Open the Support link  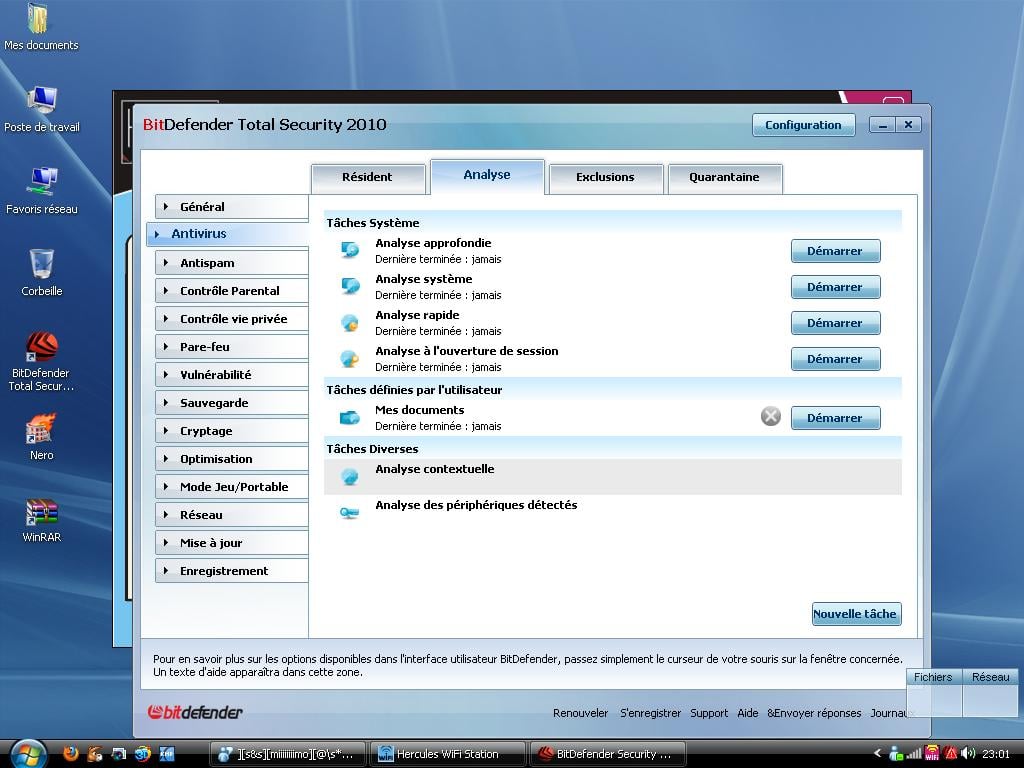pos(709,713)
